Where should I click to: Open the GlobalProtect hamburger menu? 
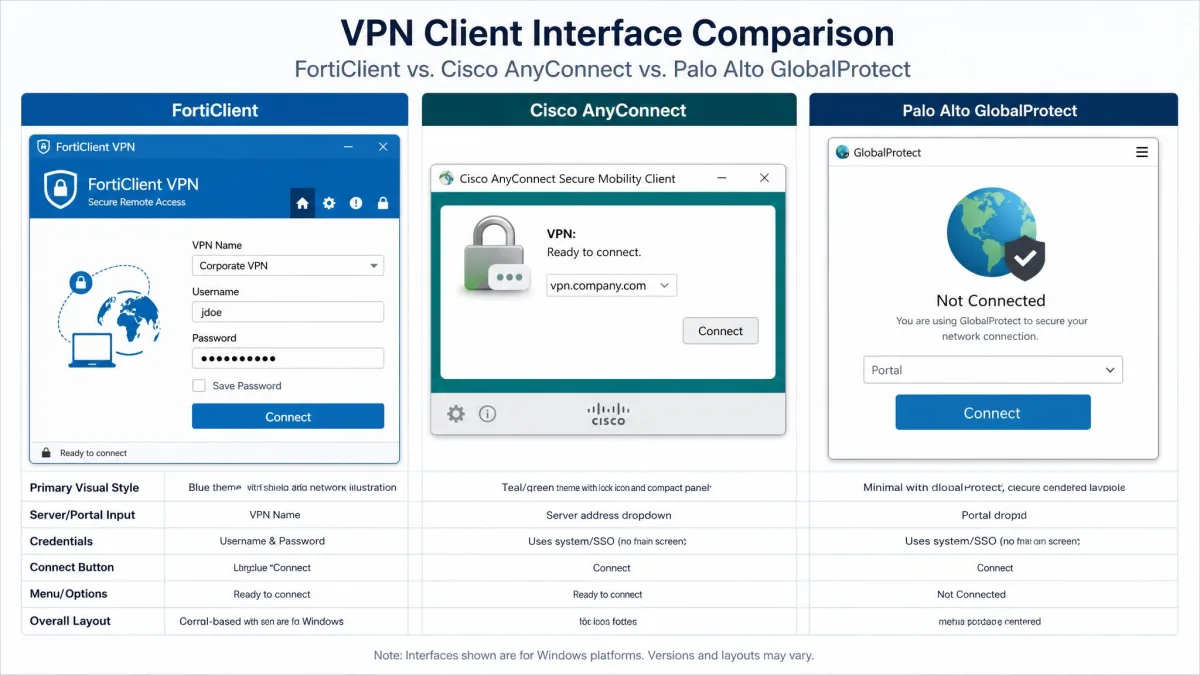point(1142,153)
